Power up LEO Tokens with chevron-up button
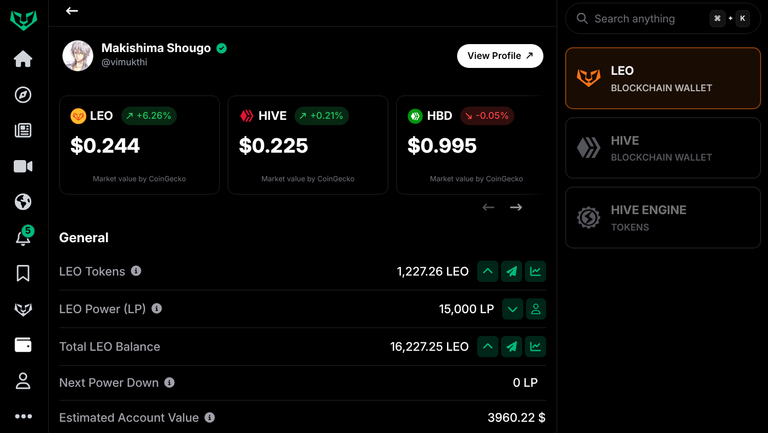Screen dimensions: 768x433 click(488, 271)
